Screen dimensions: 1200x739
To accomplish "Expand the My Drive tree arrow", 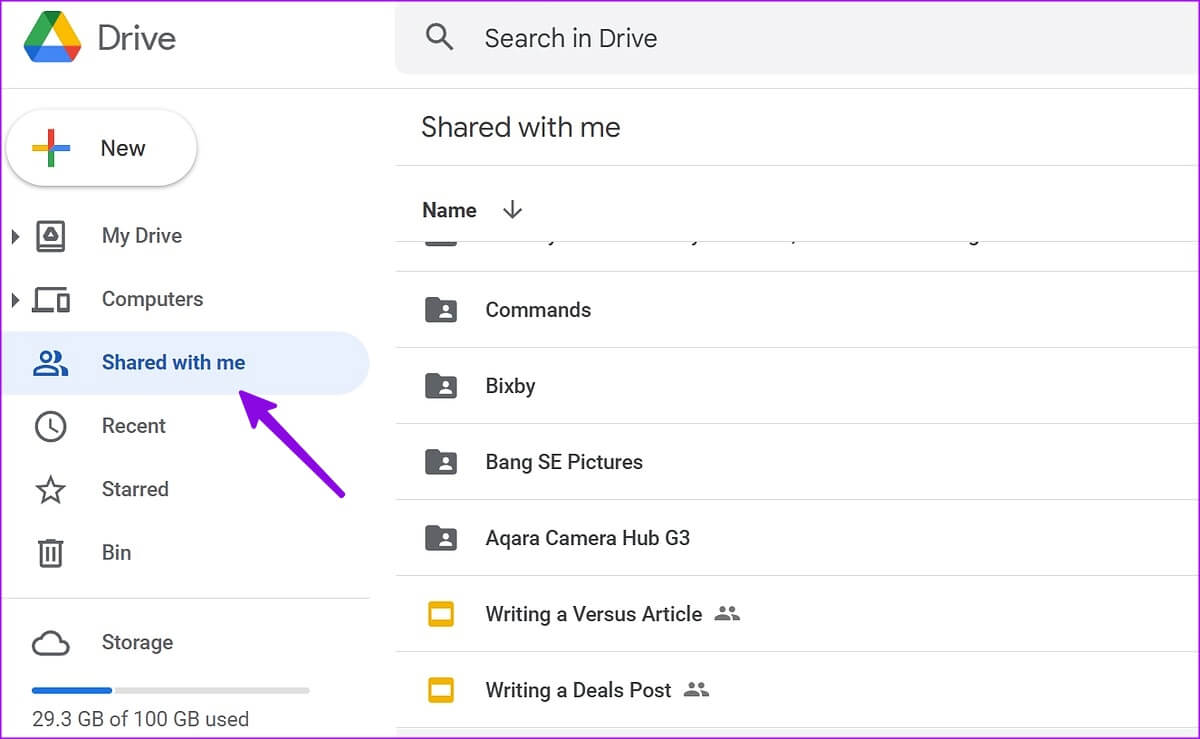I will coord(15,237).
